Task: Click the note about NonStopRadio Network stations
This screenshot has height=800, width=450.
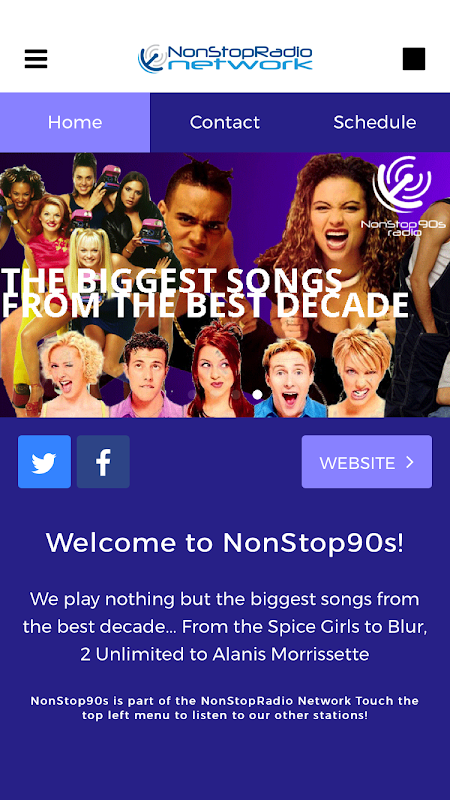Action: click(225, 708)
